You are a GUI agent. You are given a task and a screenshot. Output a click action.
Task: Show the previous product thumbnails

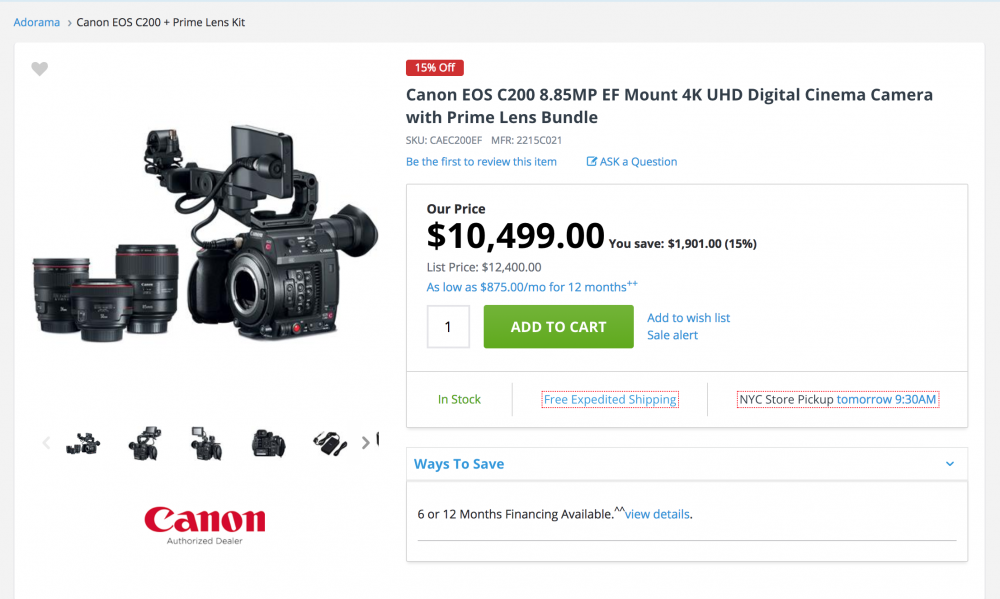pyautogui.click(x=46, y=443)
